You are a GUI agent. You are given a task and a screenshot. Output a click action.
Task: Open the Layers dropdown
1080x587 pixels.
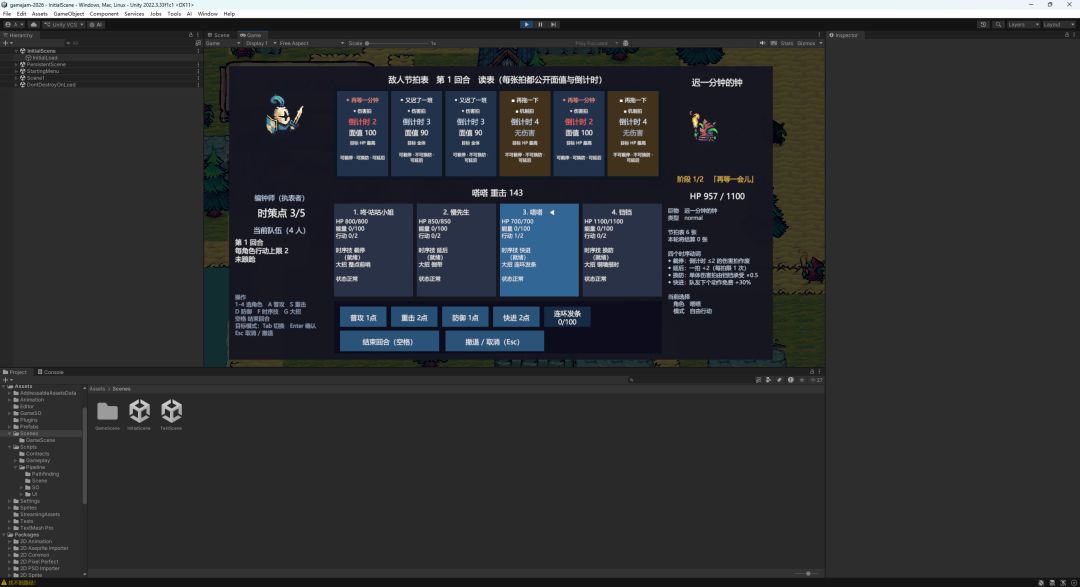point(1023,24)
